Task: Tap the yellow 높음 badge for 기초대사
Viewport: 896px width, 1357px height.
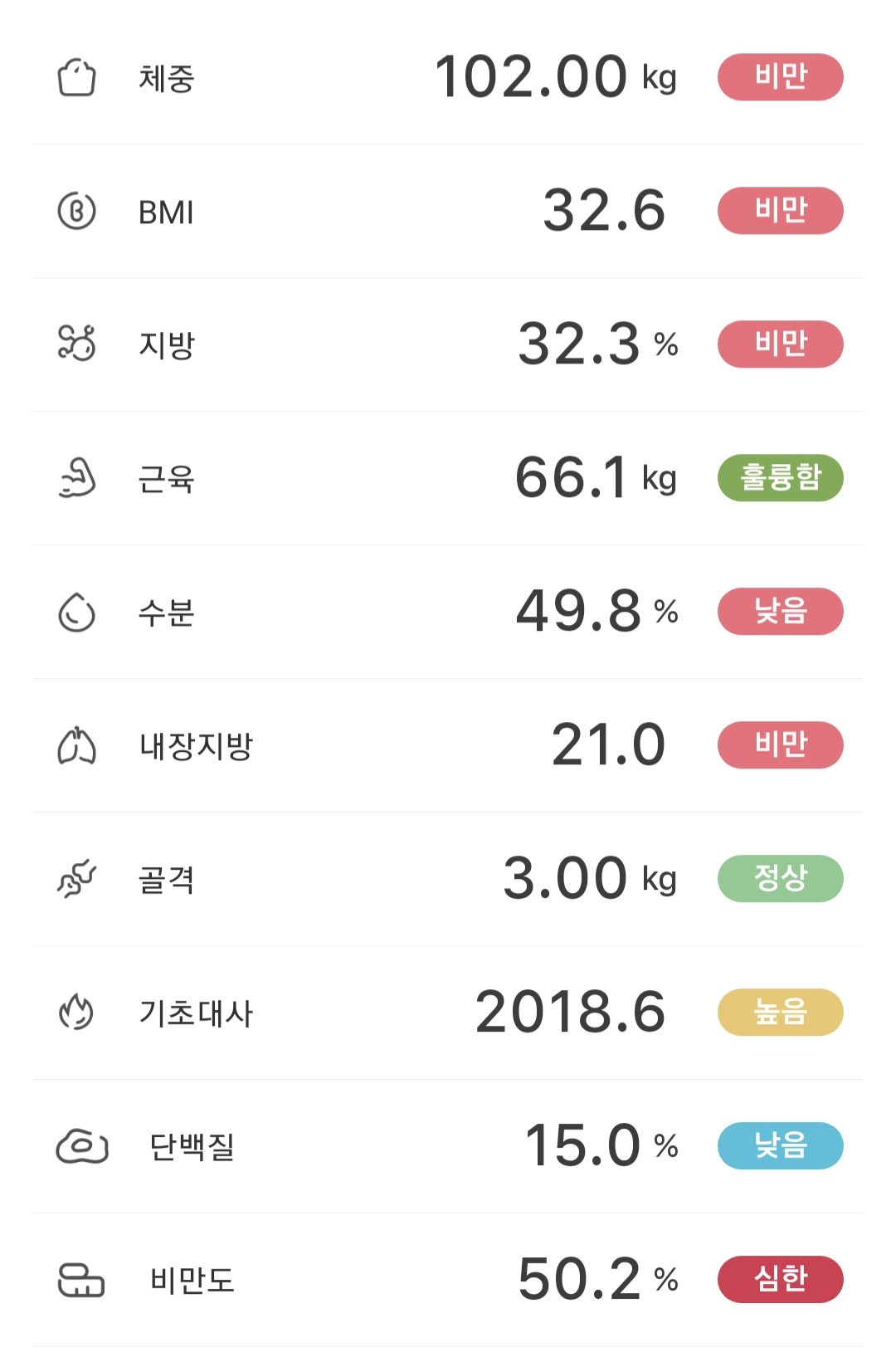Action: (x=780, y=1012)
